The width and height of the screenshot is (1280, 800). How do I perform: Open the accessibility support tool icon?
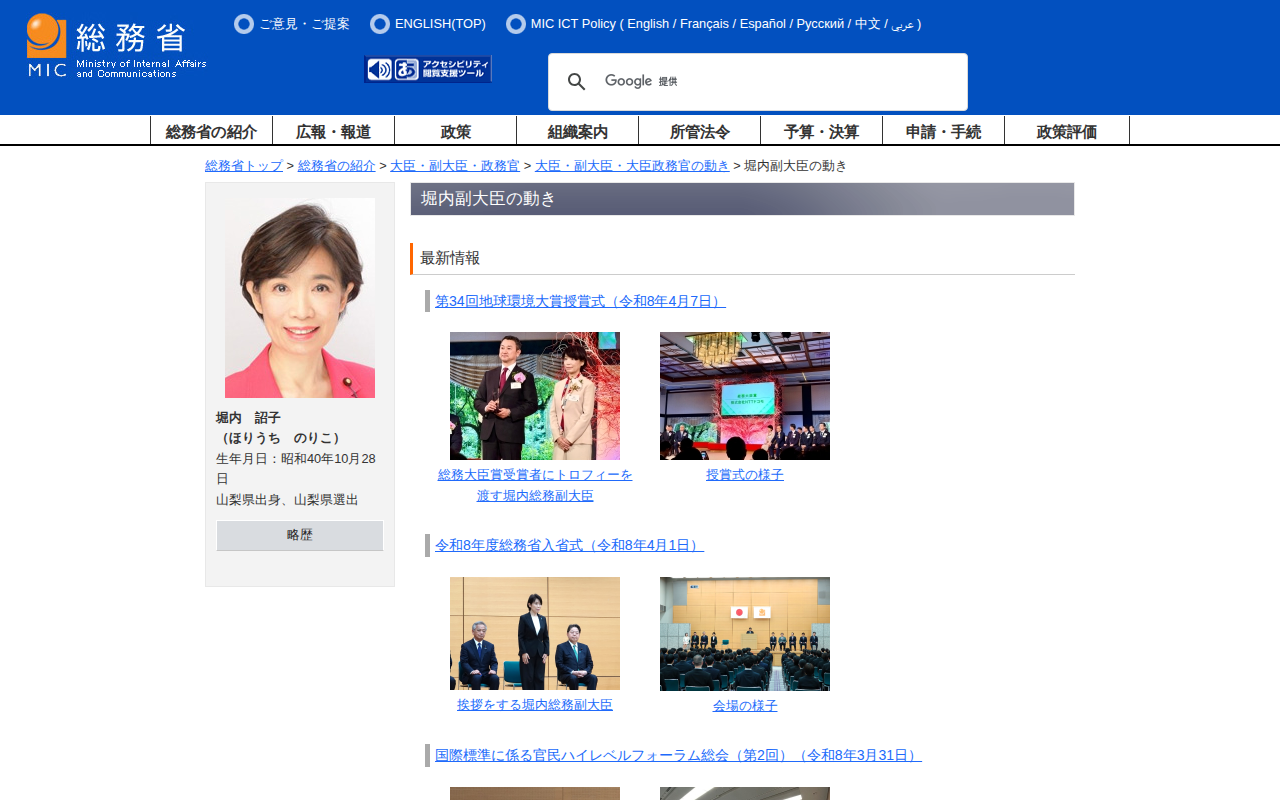[x=428, y=69]
